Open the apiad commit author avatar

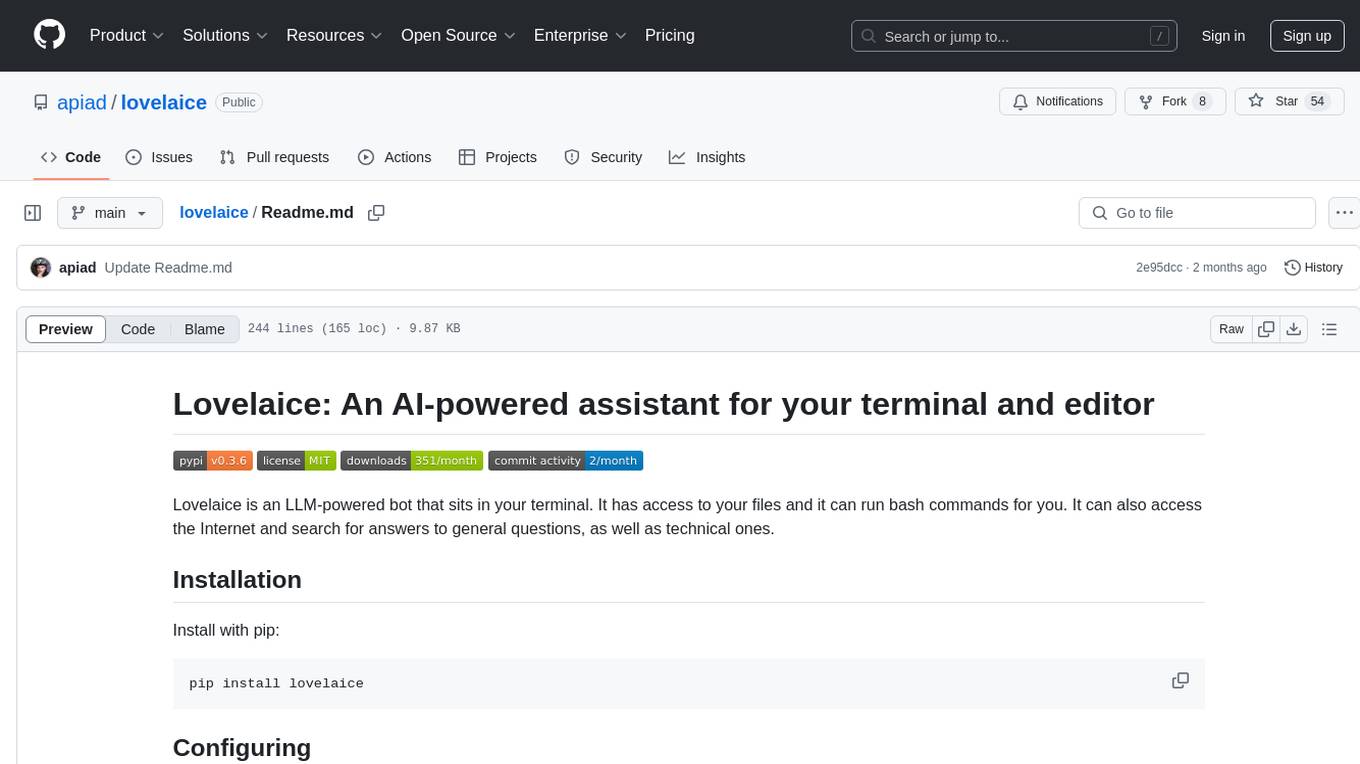coord(41,267)
